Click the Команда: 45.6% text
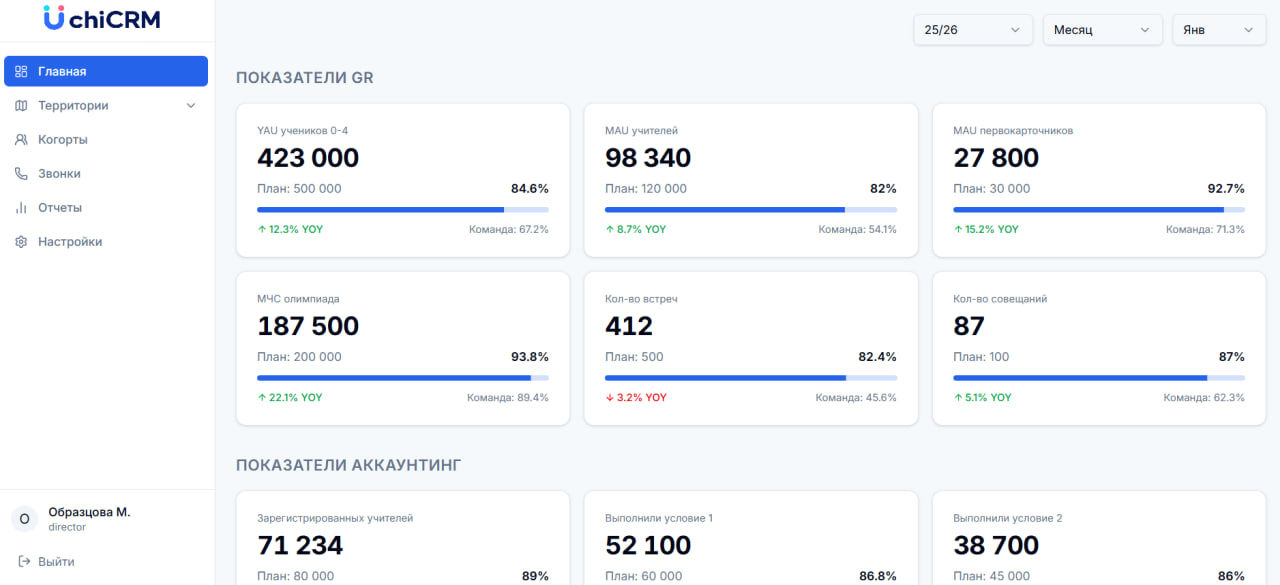This screenshot has width=1280, height=585. [856, 397]
